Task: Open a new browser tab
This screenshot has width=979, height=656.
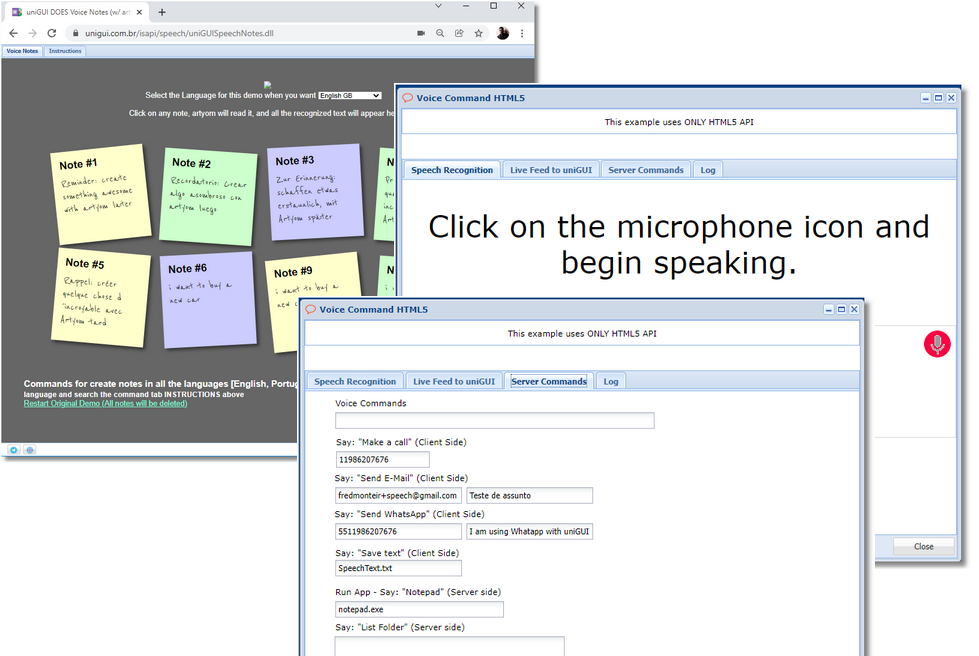Action: [x=162, y=12]
